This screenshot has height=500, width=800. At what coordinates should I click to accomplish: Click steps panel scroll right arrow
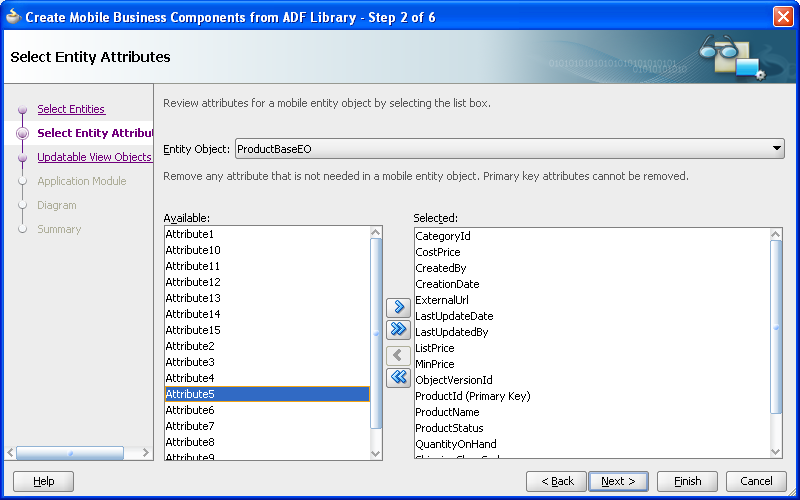145,453
